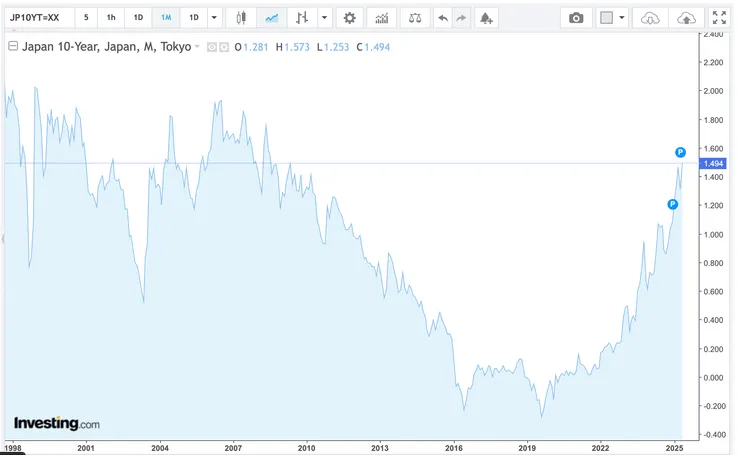The image size is (740, 455).
Task: Collapse the Japan 10-Year legend box
Action: coord(13,46)
